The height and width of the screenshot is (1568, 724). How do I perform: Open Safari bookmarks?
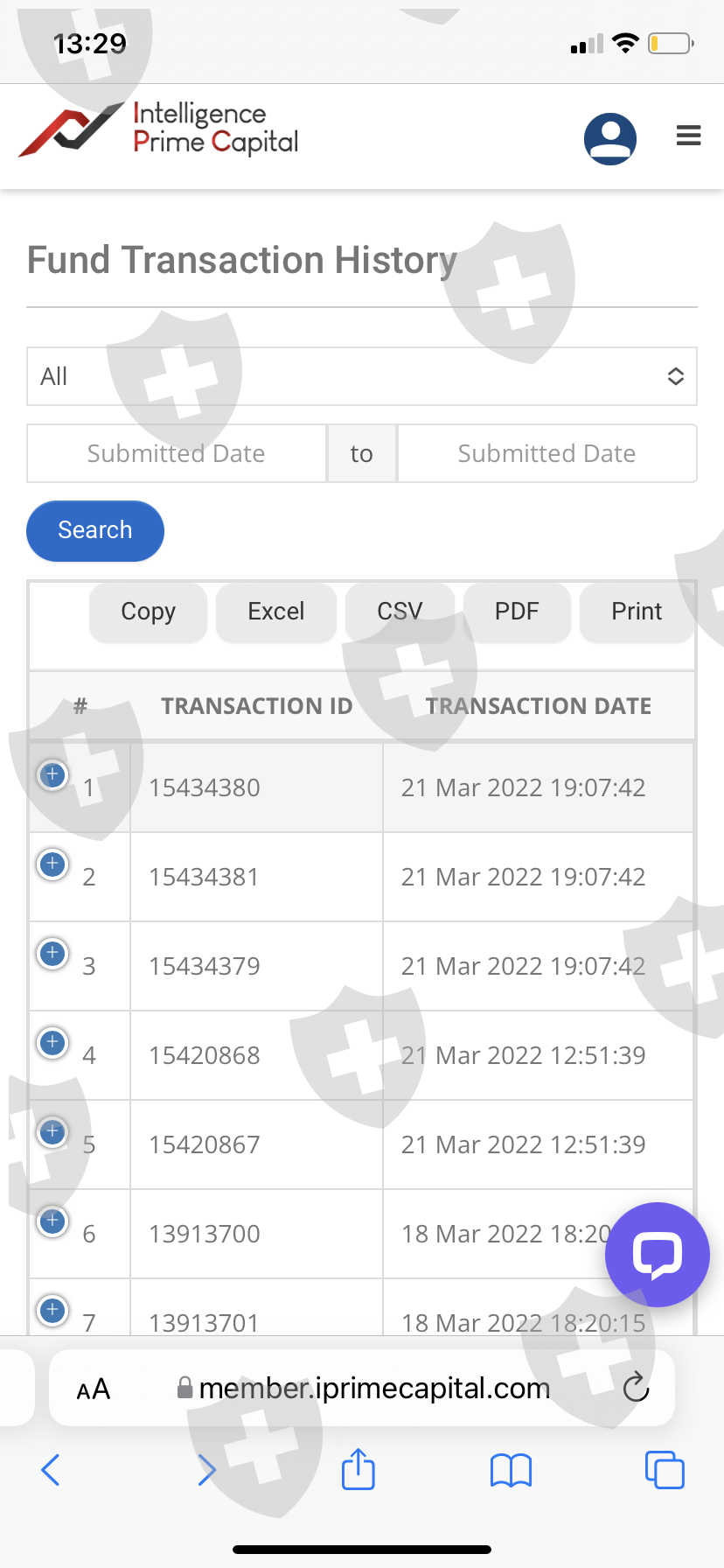(x=511, y=1470)
